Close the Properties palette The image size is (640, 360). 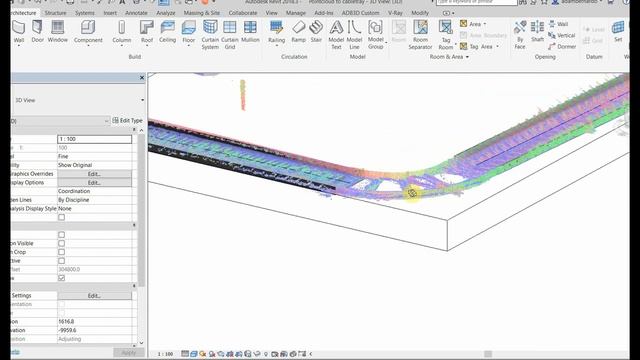point(142,78)
